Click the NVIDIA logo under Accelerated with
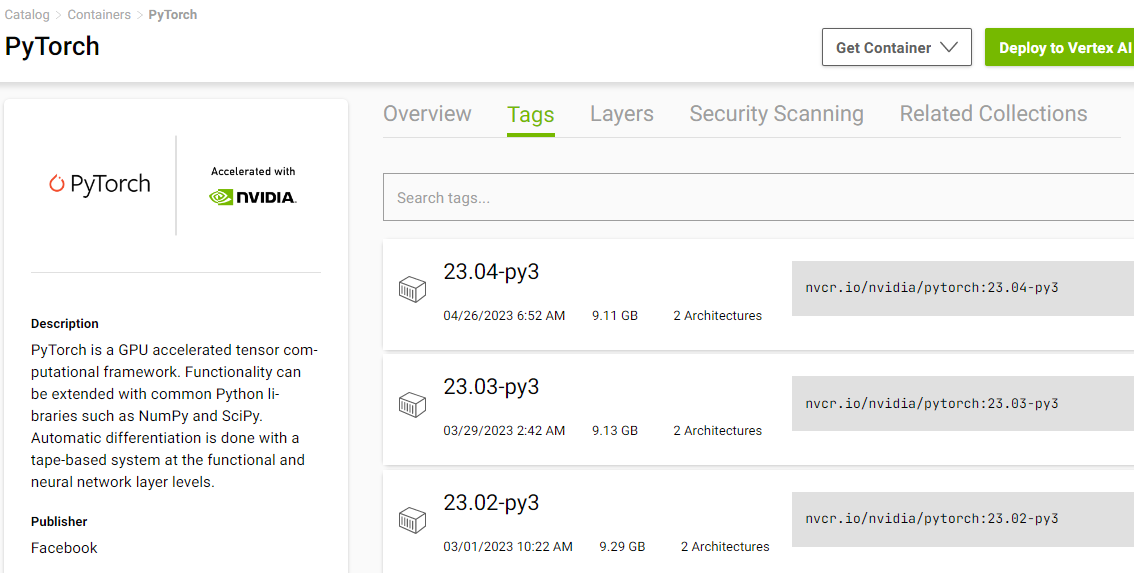The height and width of the screenshot is (573, 1134). 252,197
